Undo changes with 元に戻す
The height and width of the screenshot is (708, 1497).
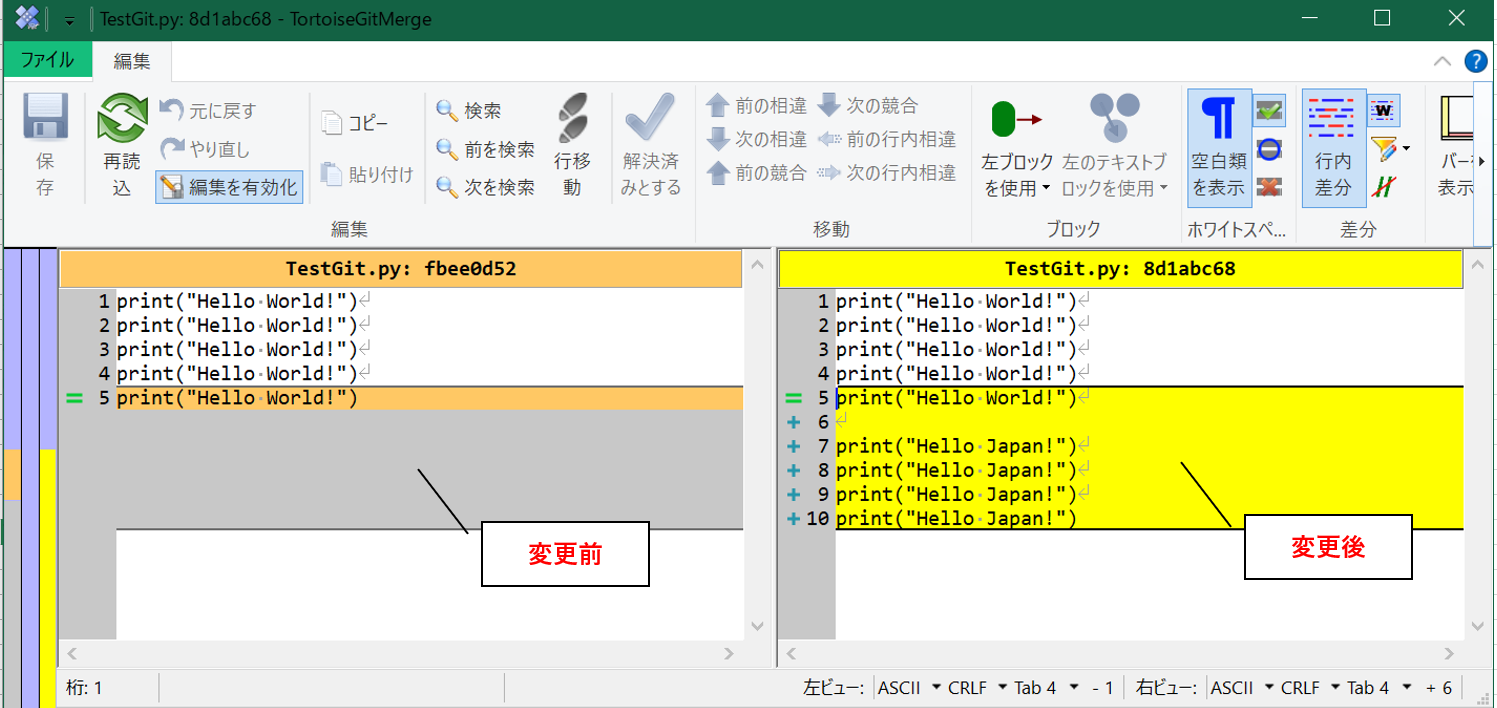coord(209,110)
